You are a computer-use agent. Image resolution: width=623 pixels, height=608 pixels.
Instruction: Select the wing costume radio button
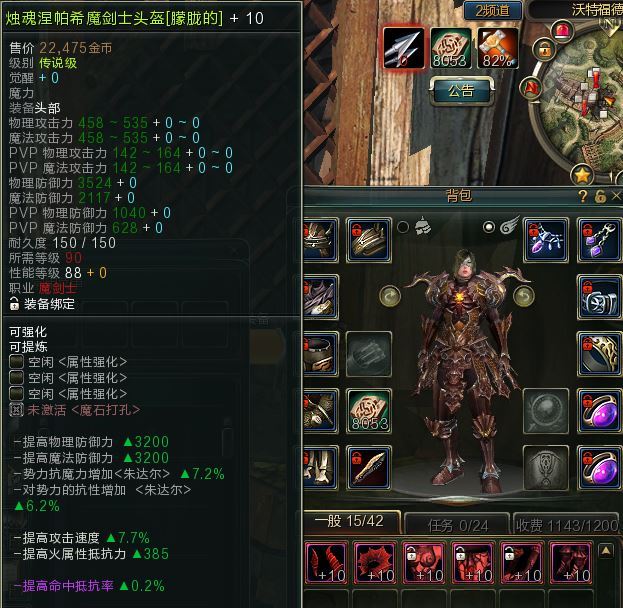(489, 227)
